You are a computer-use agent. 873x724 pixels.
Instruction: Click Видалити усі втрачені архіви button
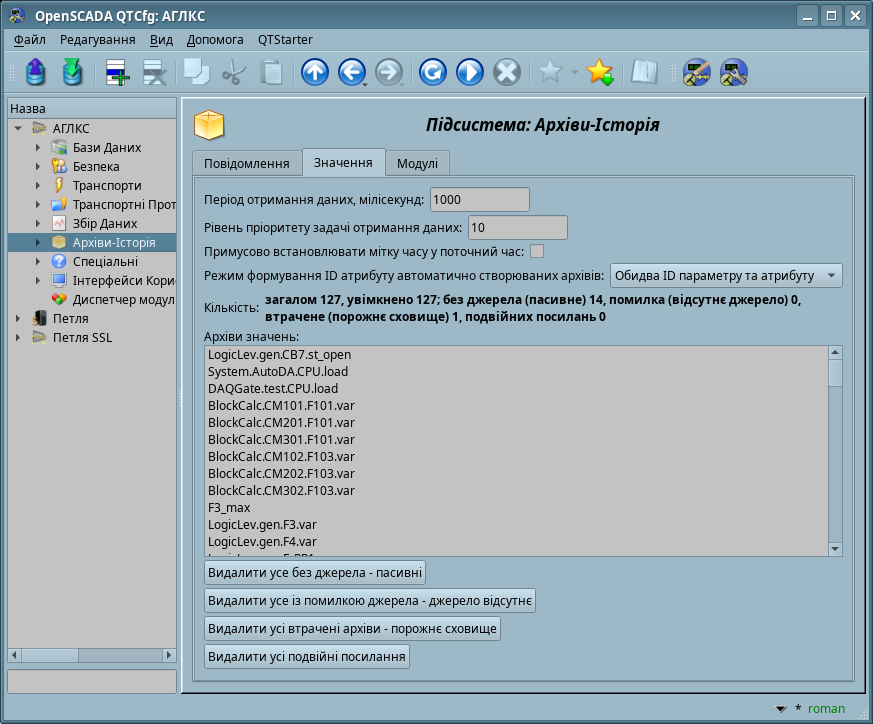[x=352, y=629]
